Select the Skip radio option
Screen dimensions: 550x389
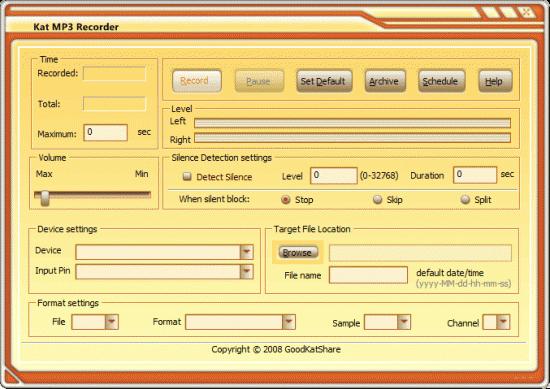[377, 200]
